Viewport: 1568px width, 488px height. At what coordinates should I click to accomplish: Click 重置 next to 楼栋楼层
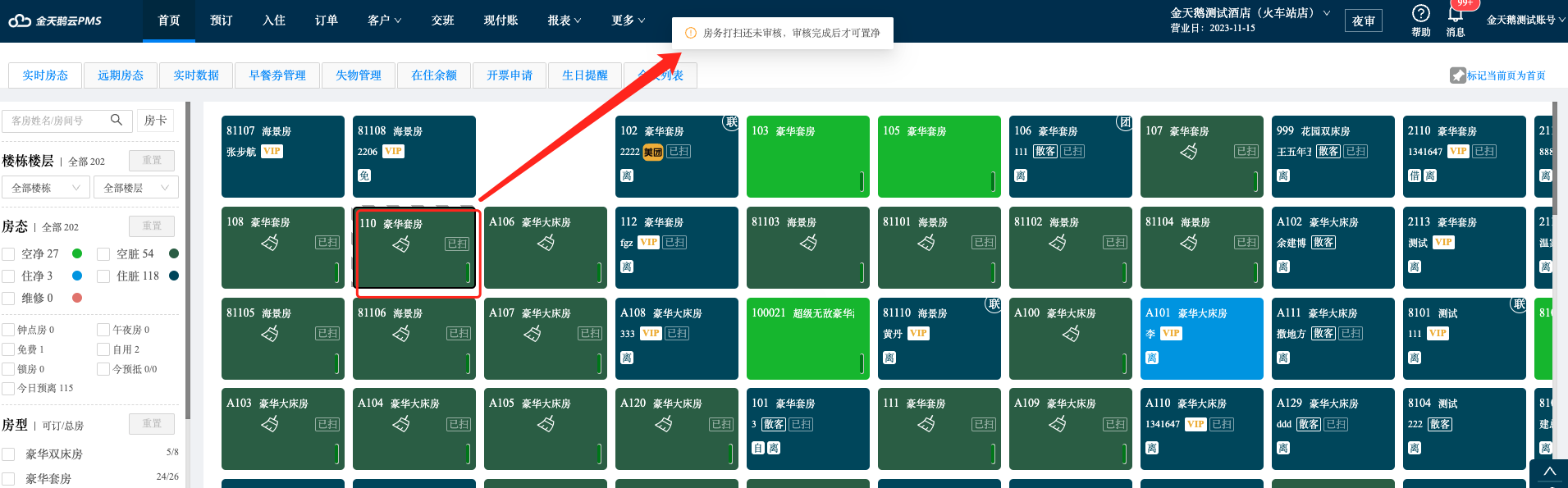pos(152,160)
